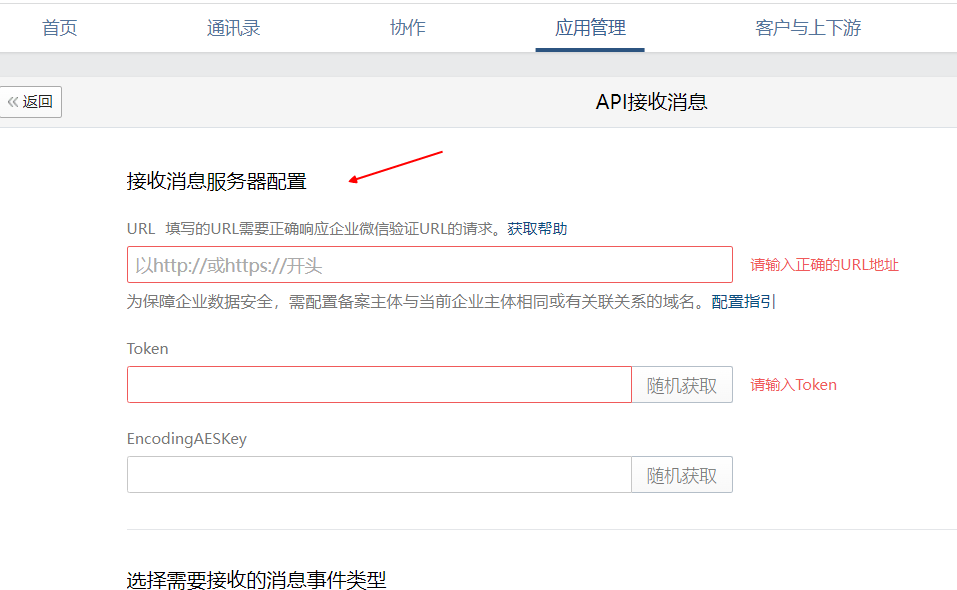Focus the URL input field
Image resolution: width=957 pixels, height=590 pixels.
(430, 265)
